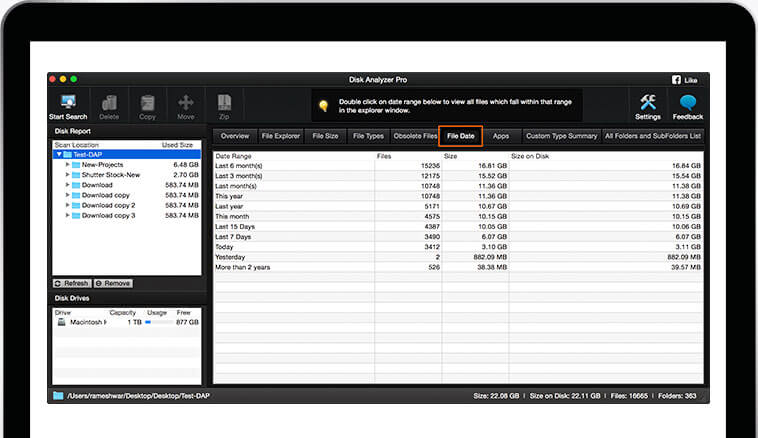Click the Facebook Like icon
Image resolution: width=758 pixels, height=438 pixels.
(676, 80)
